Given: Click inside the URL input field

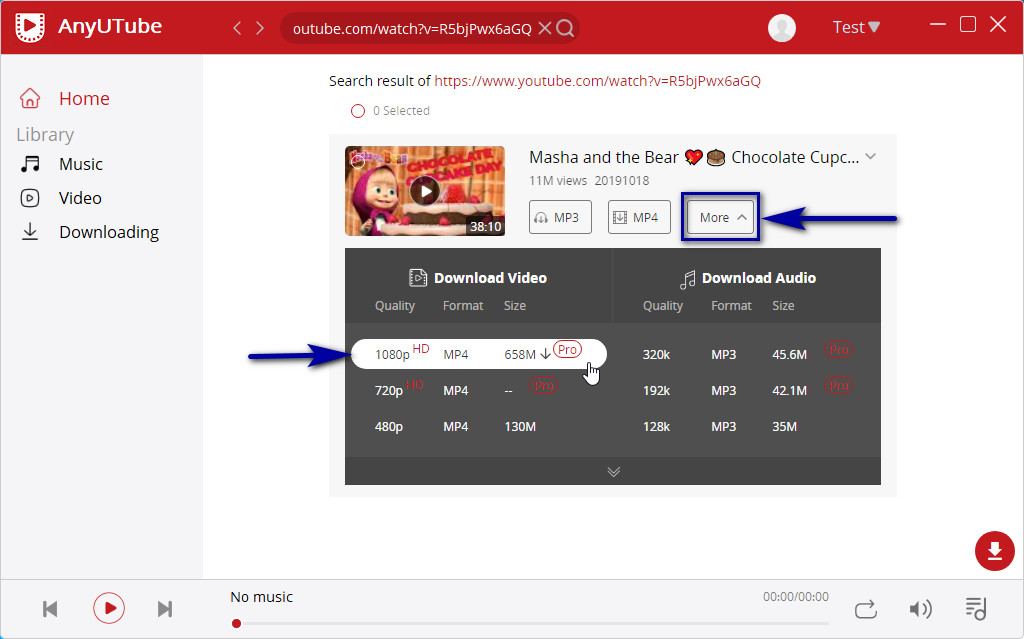Looking at the screenshot, I should click(x=411, y=29).
